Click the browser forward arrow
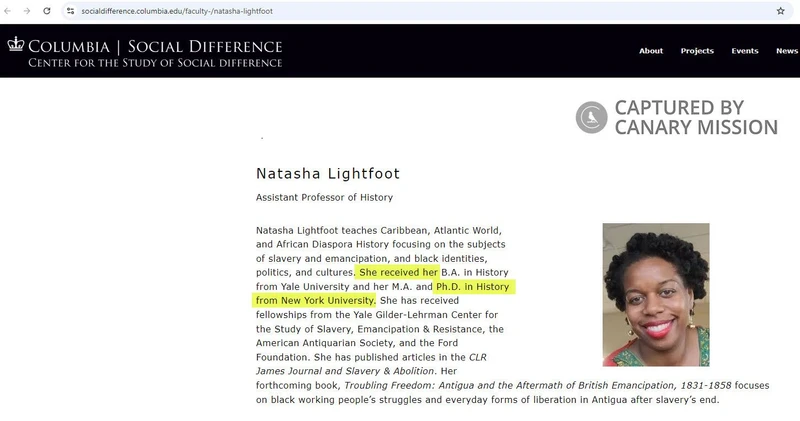 27,11
